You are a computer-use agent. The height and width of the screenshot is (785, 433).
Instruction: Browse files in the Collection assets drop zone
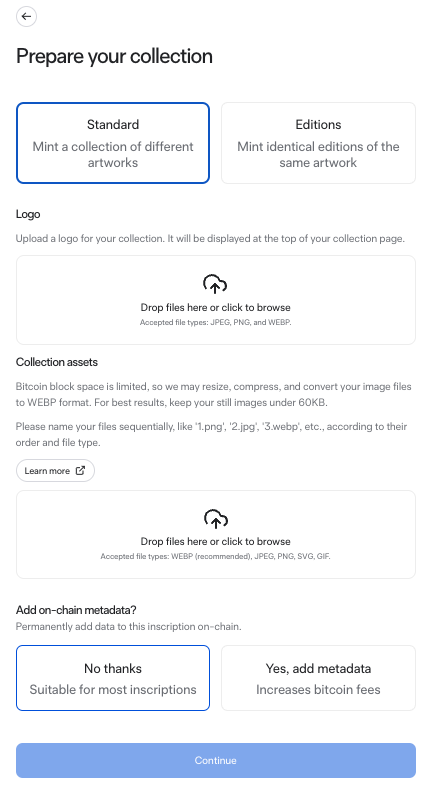click(216, 535)
